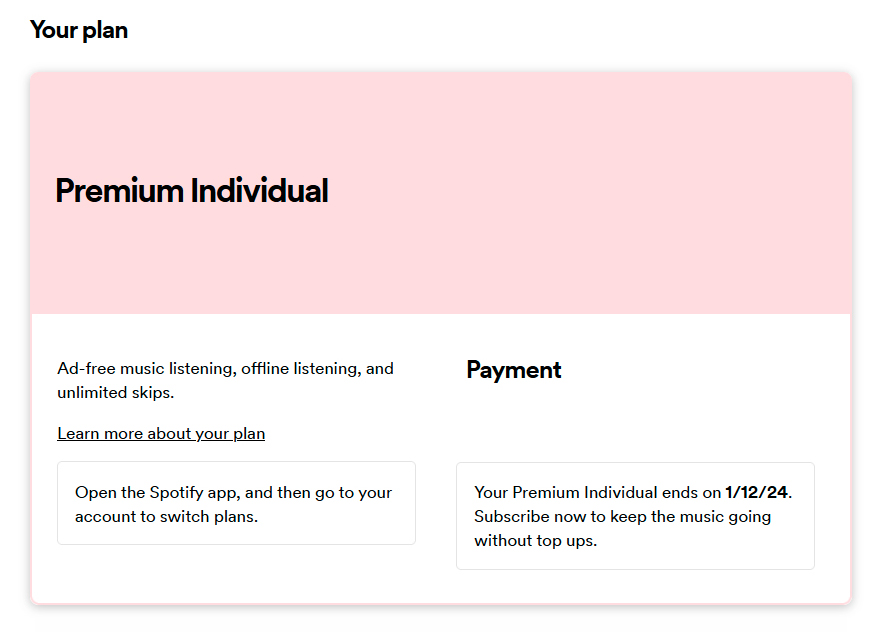The width and height of the screenshot is (883, 632).
Task: Click the word Premium in the plan title
Action: tap(119, 190)
